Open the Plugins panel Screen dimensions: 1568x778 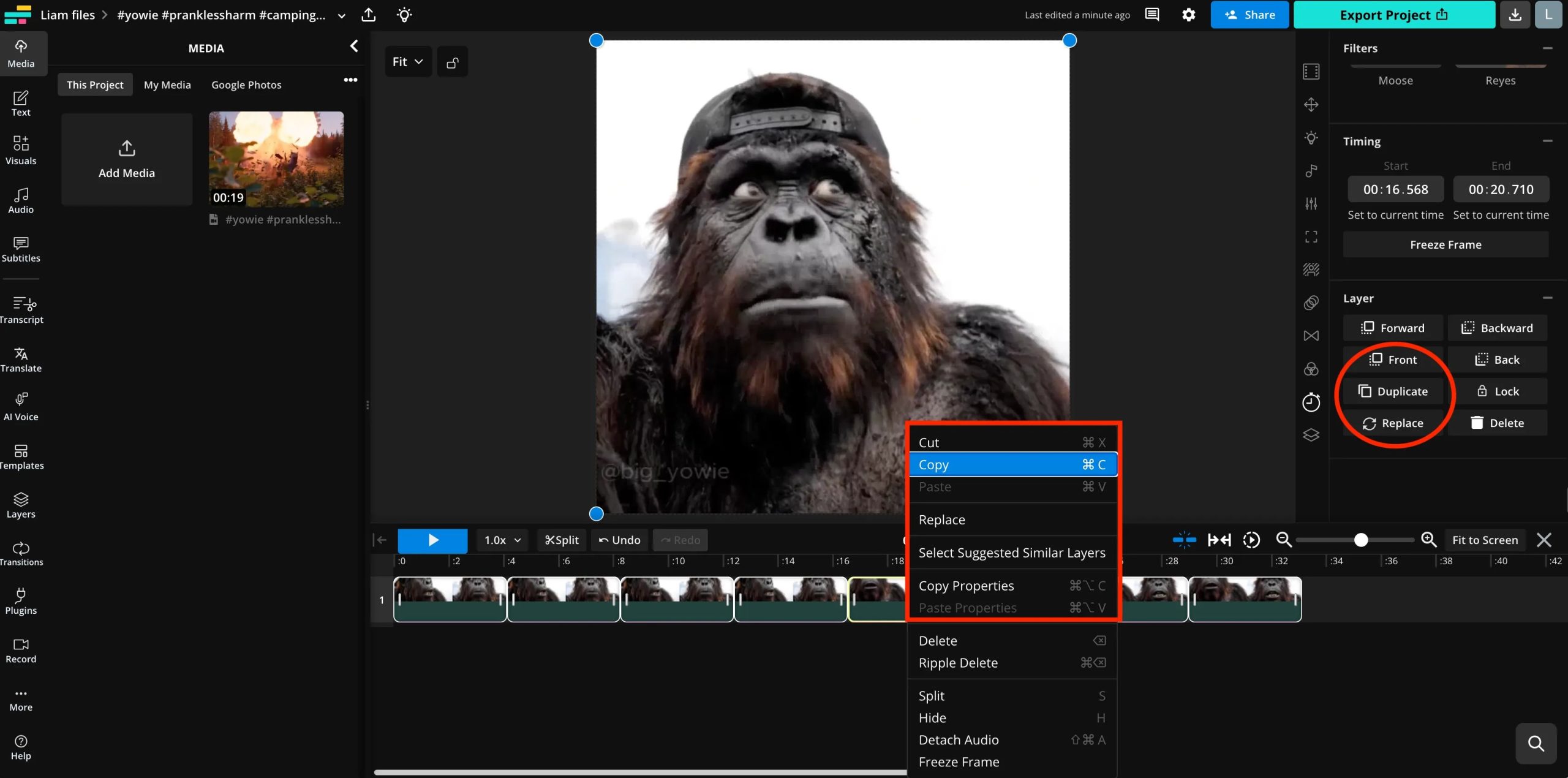click(x=21, y=602)
